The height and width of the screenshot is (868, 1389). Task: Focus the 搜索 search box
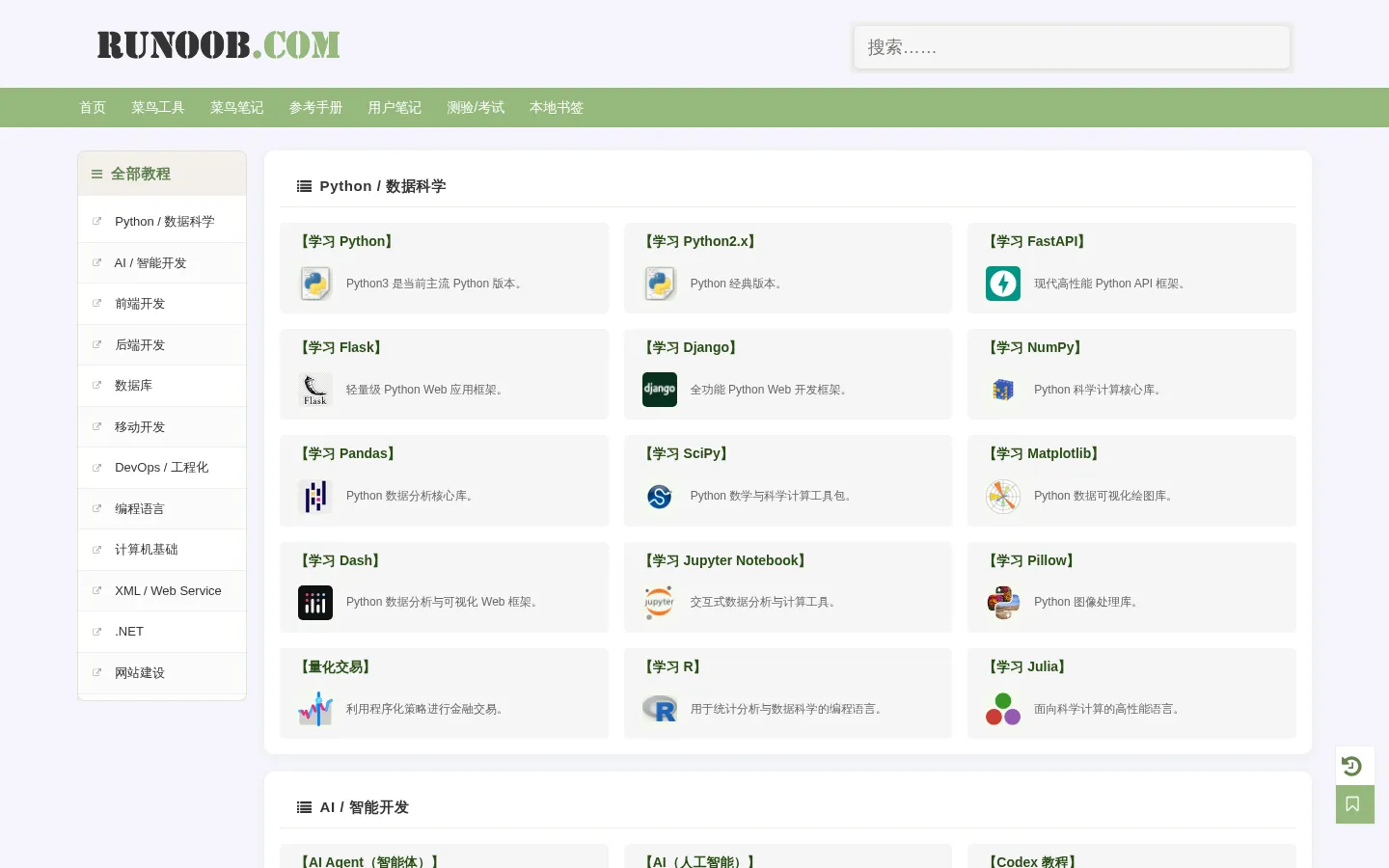tap(1072, 47)
